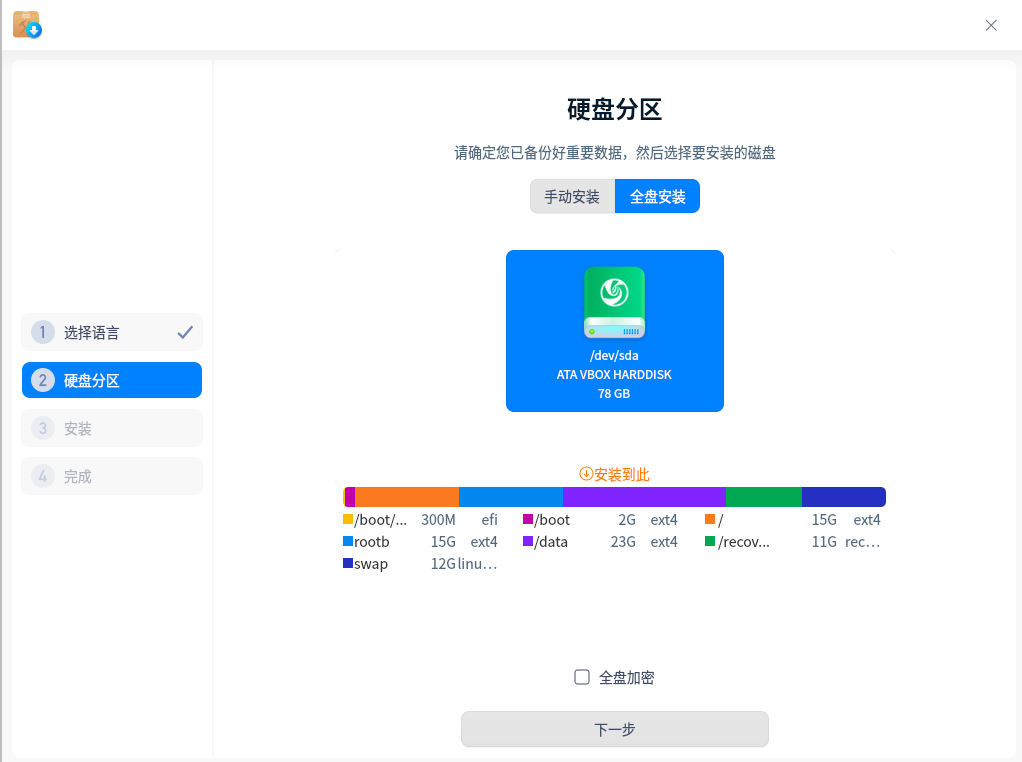Viewport: 1022px width, 762px height.
Task: Click the orange root partition bar segment
Action: point(407,497)
